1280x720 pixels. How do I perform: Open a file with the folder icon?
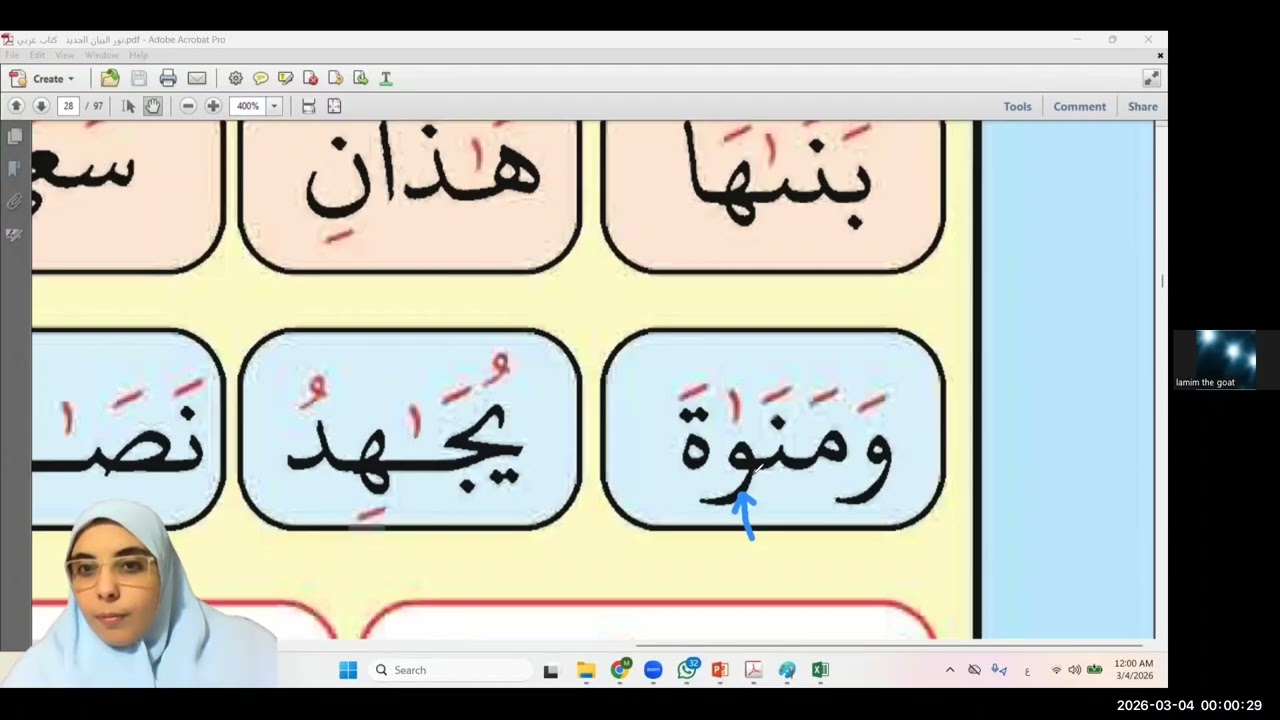pyautogui.click(x=110, y=78)
